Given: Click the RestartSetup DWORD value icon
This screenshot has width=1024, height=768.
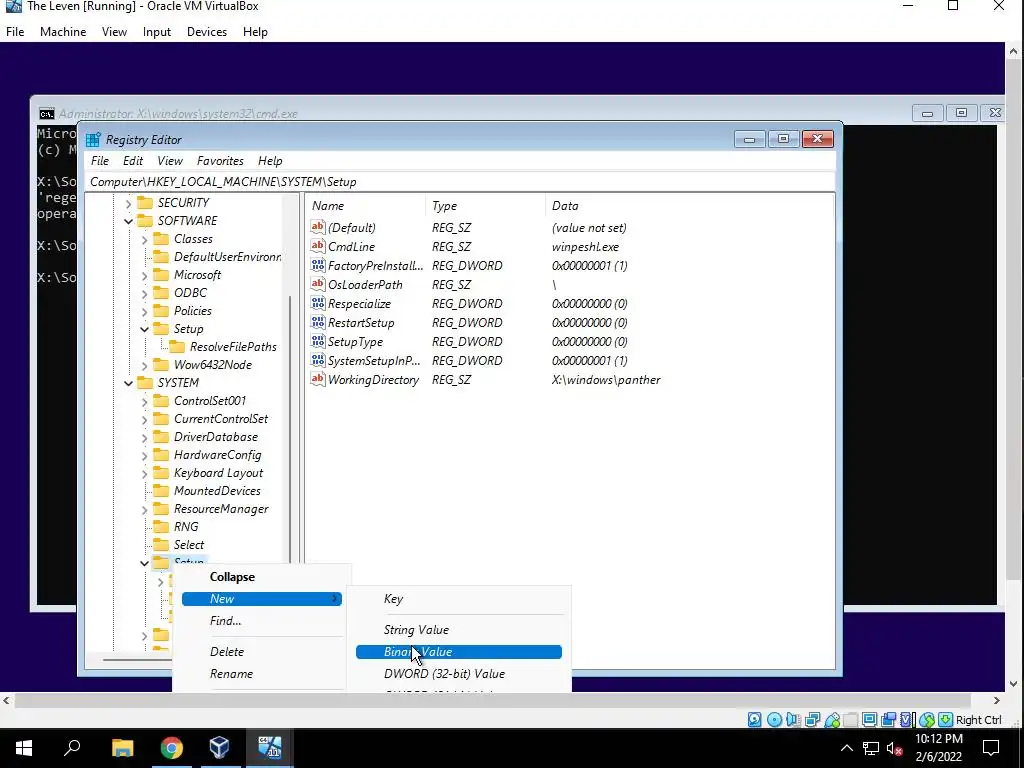Looking at the screenshot, I should pos(317,322).
